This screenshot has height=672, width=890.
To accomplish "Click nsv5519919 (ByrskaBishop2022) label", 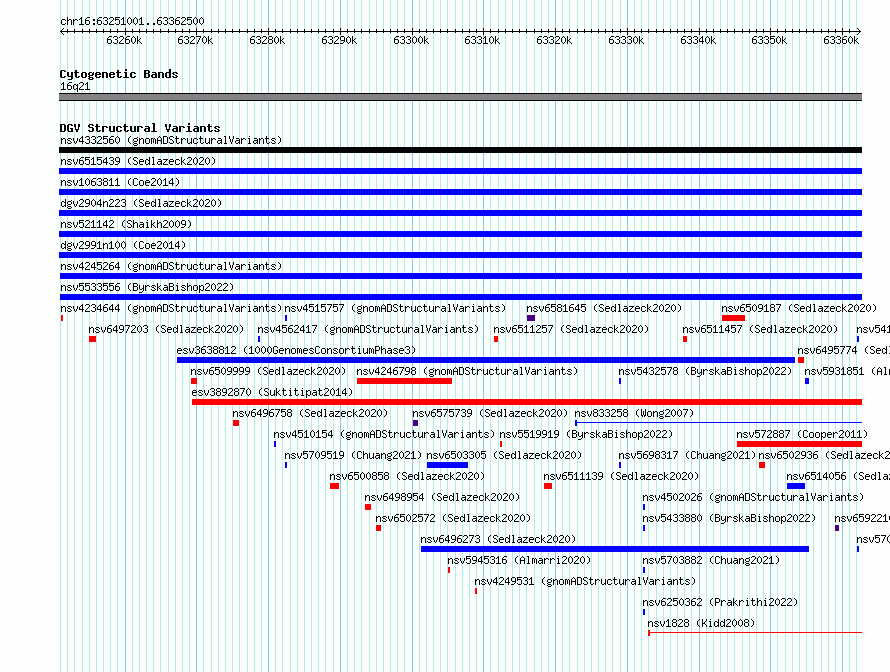I will coord(586,434).
